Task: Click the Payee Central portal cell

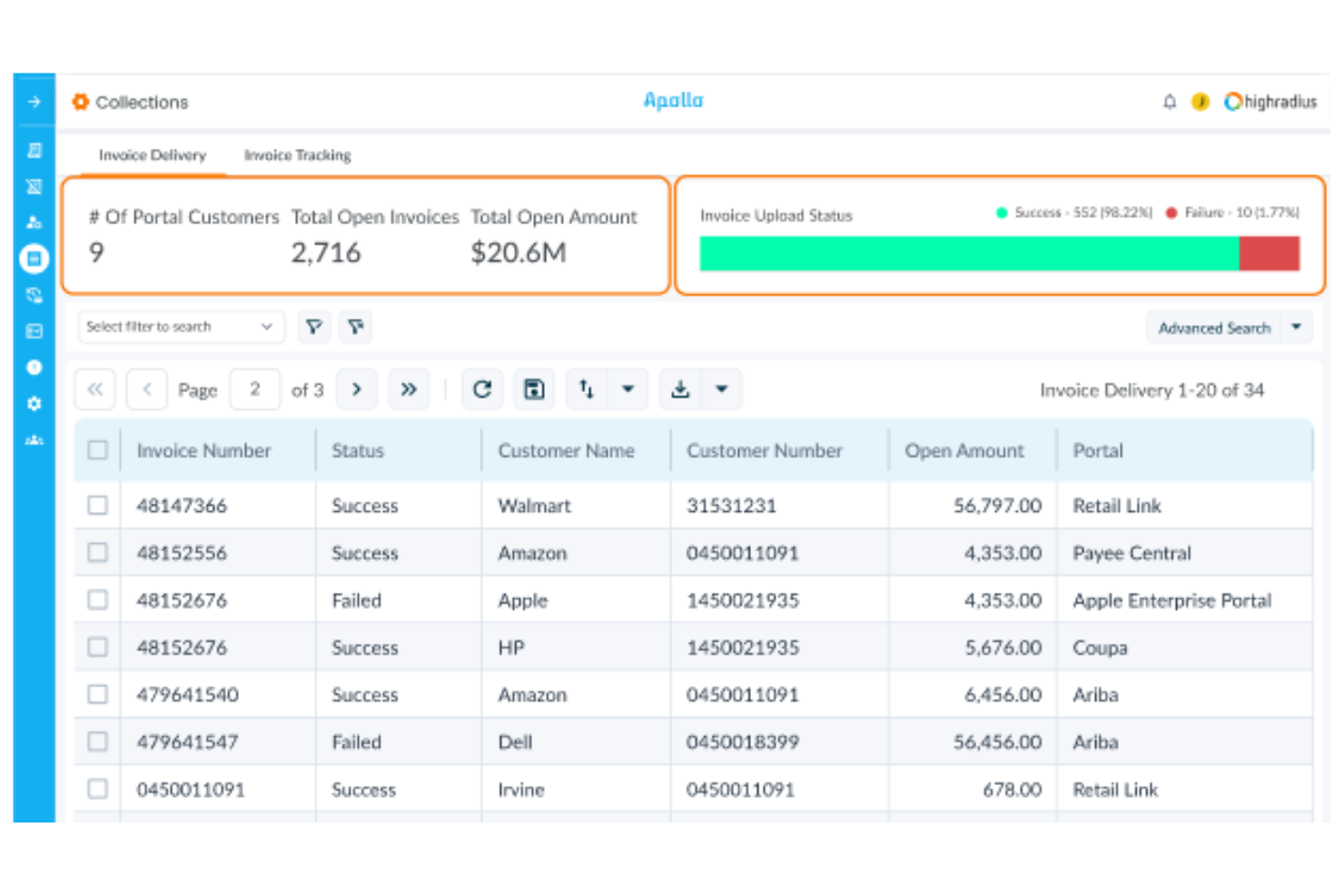Action: click(x=1132, y=553)
